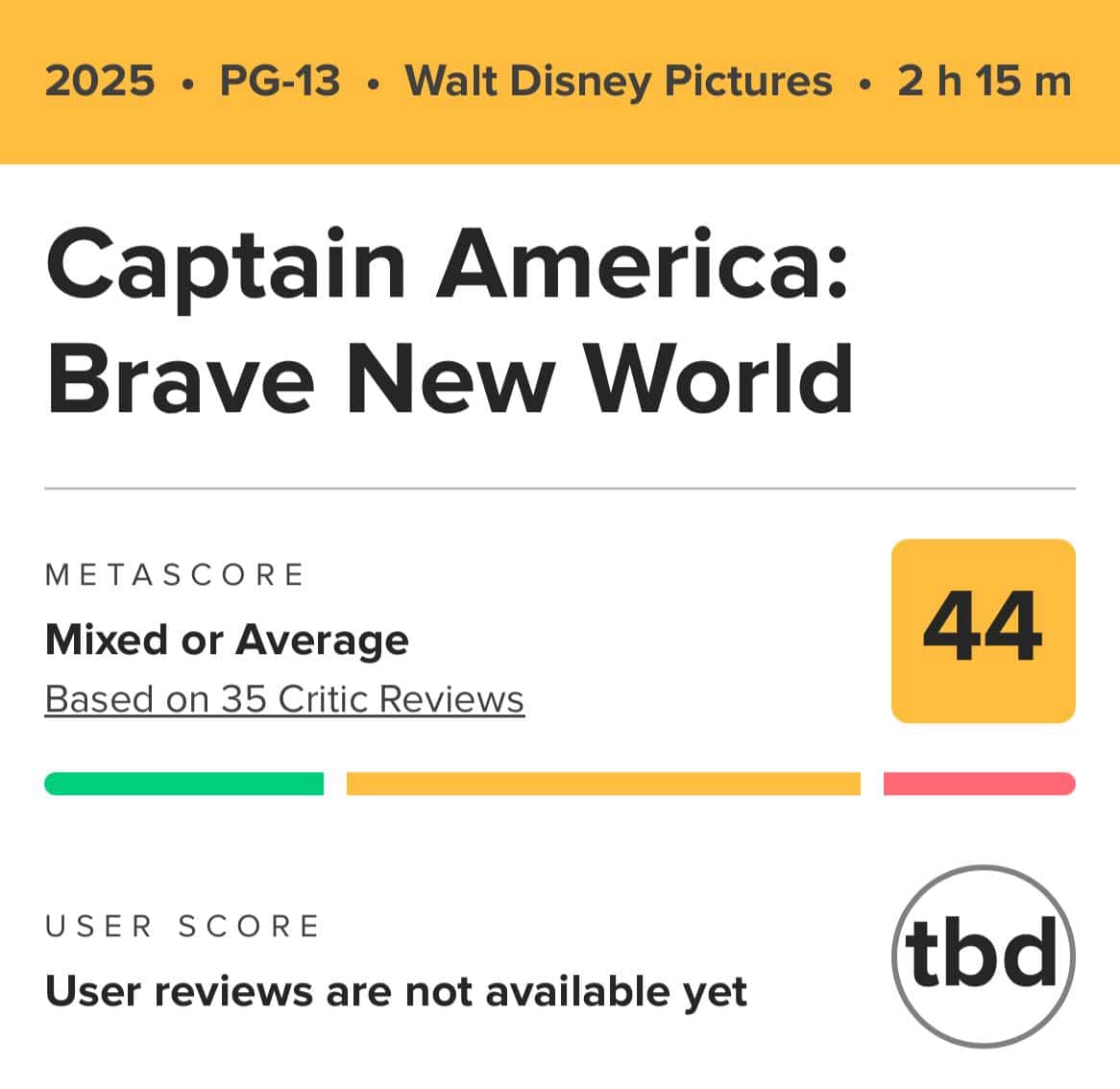
Task: Click the circular tbd user score badge
Action: pos(984,956)
